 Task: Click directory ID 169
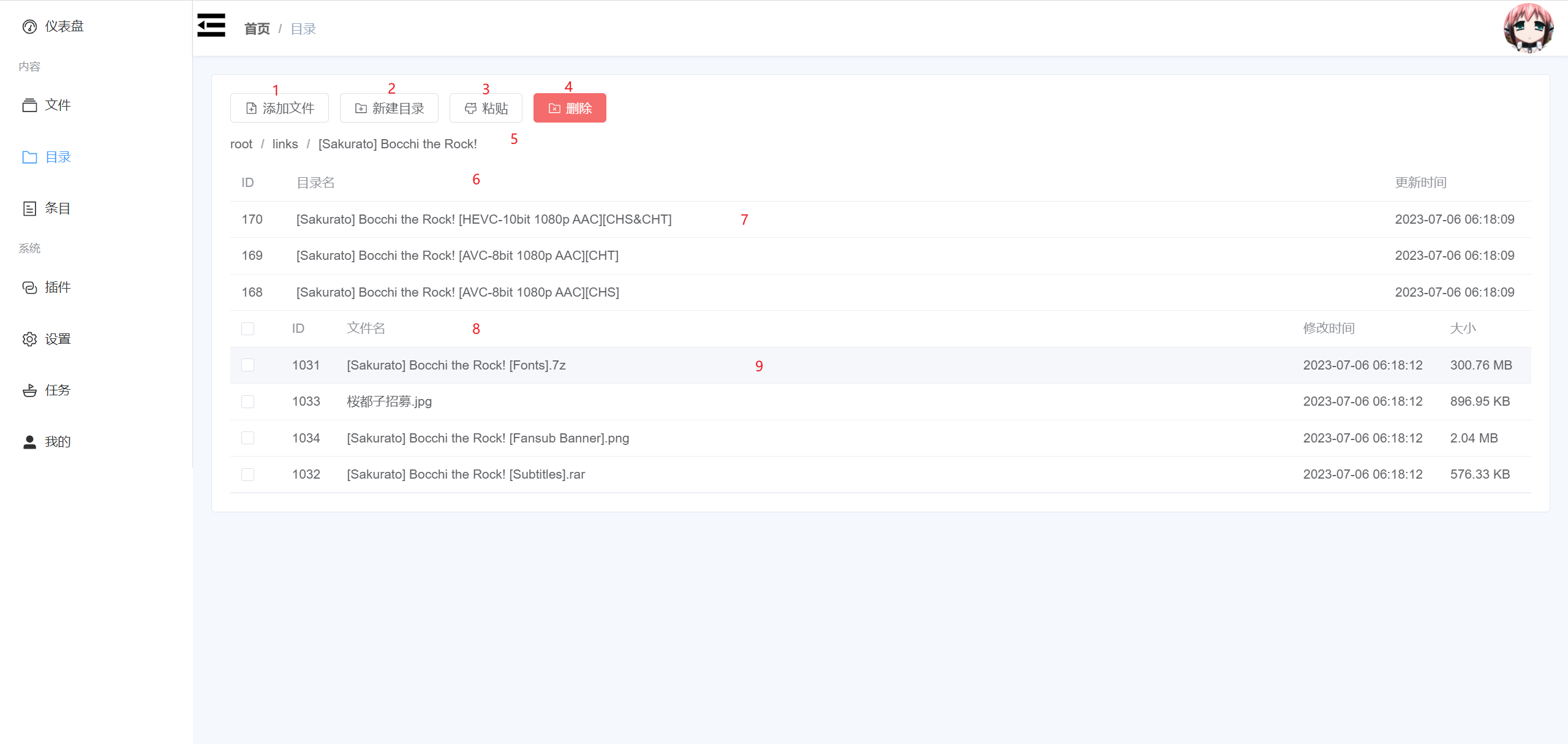(x=252, y=256)
